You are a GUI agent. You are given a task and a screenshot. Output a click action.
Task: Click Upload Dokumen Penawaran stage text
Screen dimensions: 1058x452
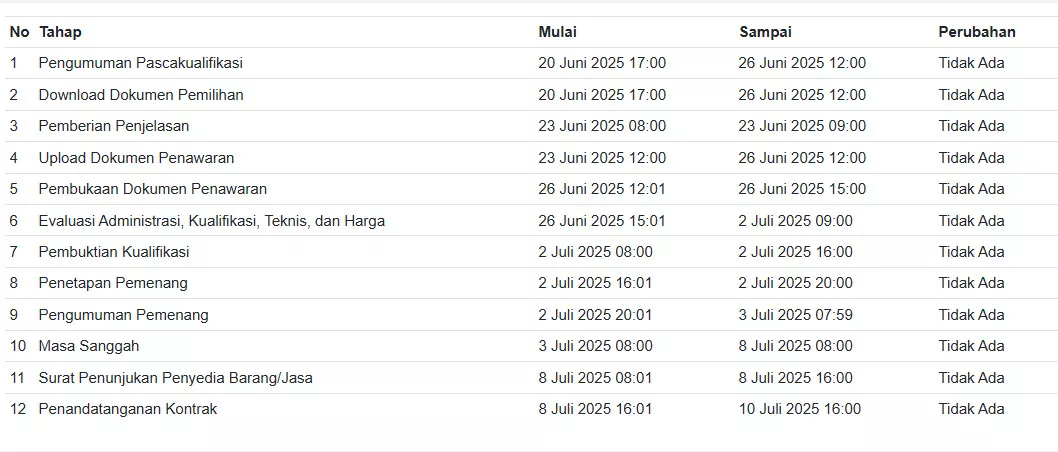tap(136, 158)
